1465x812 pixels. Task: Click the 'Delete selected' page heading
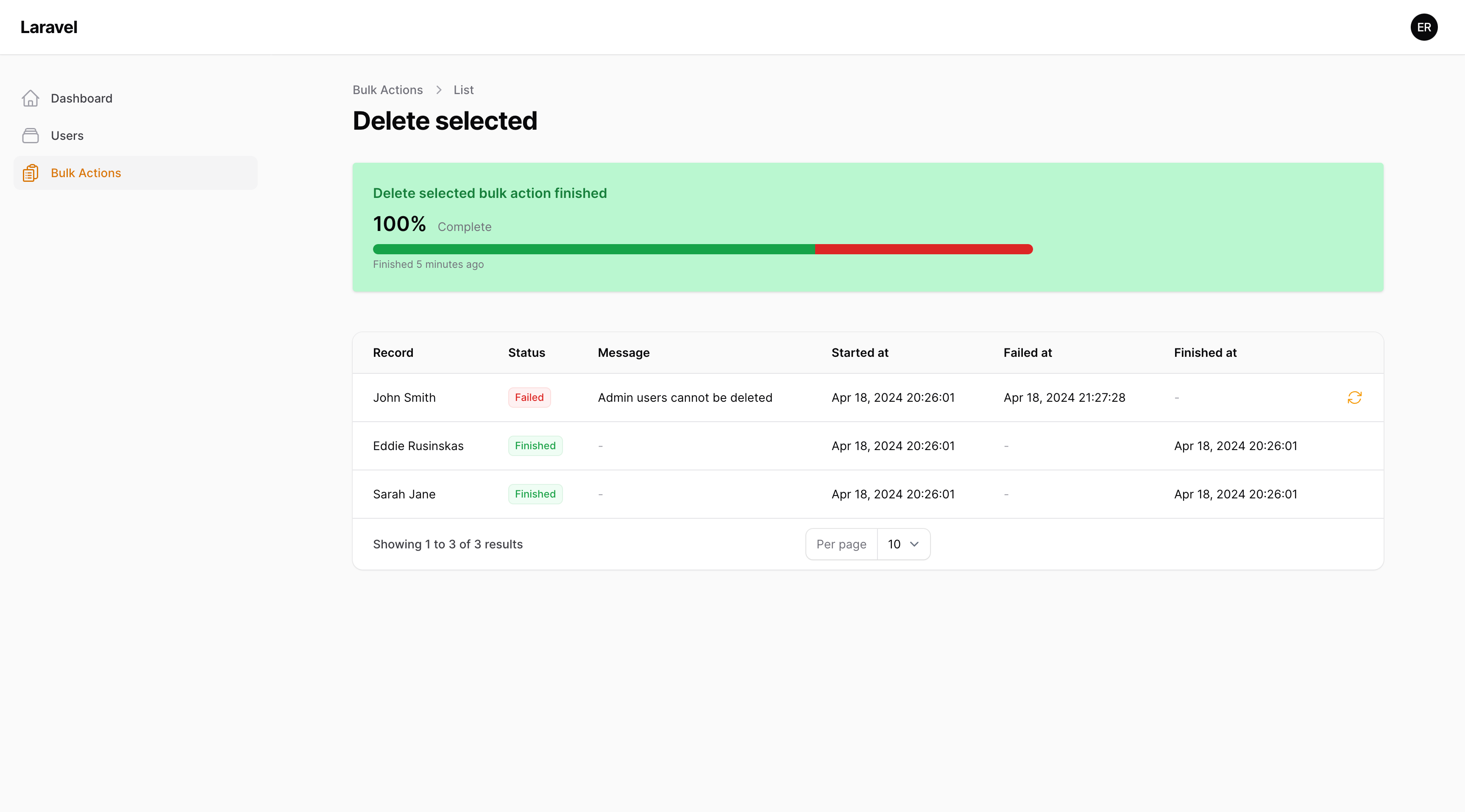coord(445,120)
